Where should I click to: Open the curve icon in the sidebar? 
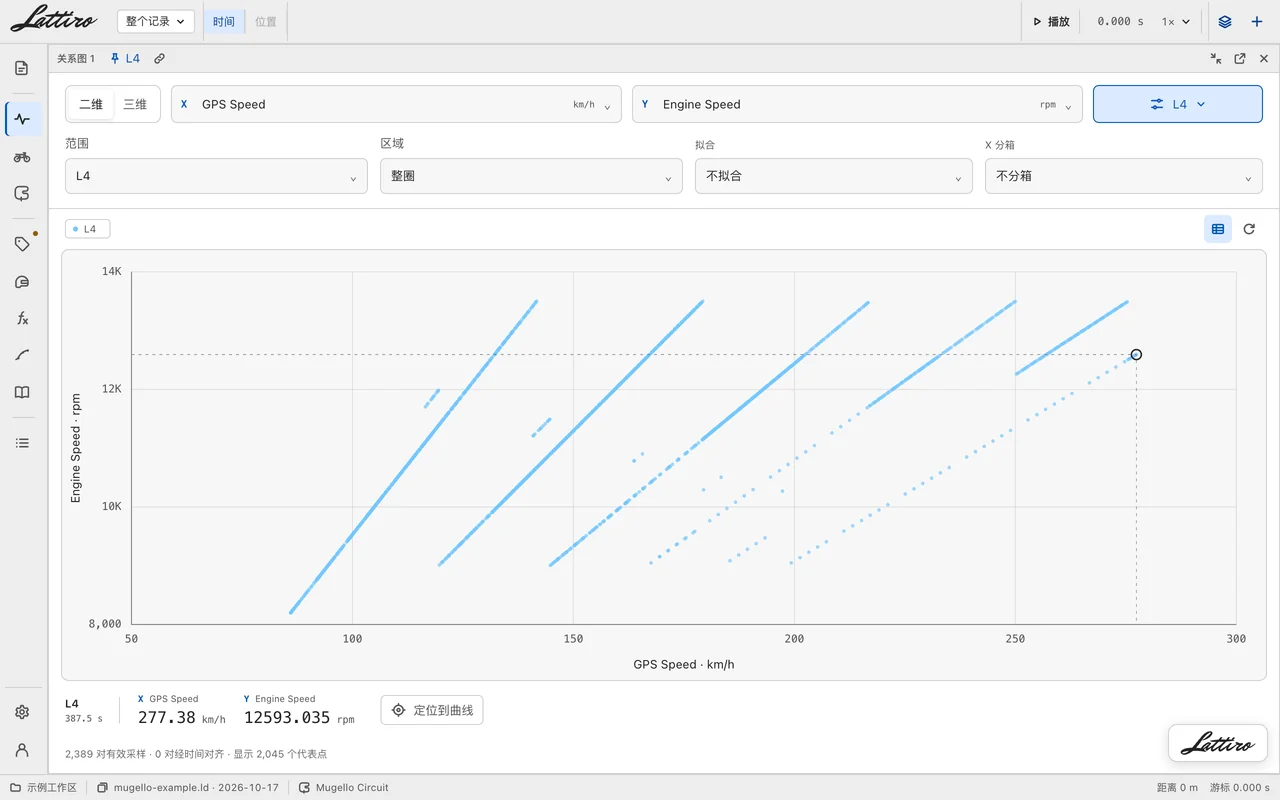coord(22,355)
